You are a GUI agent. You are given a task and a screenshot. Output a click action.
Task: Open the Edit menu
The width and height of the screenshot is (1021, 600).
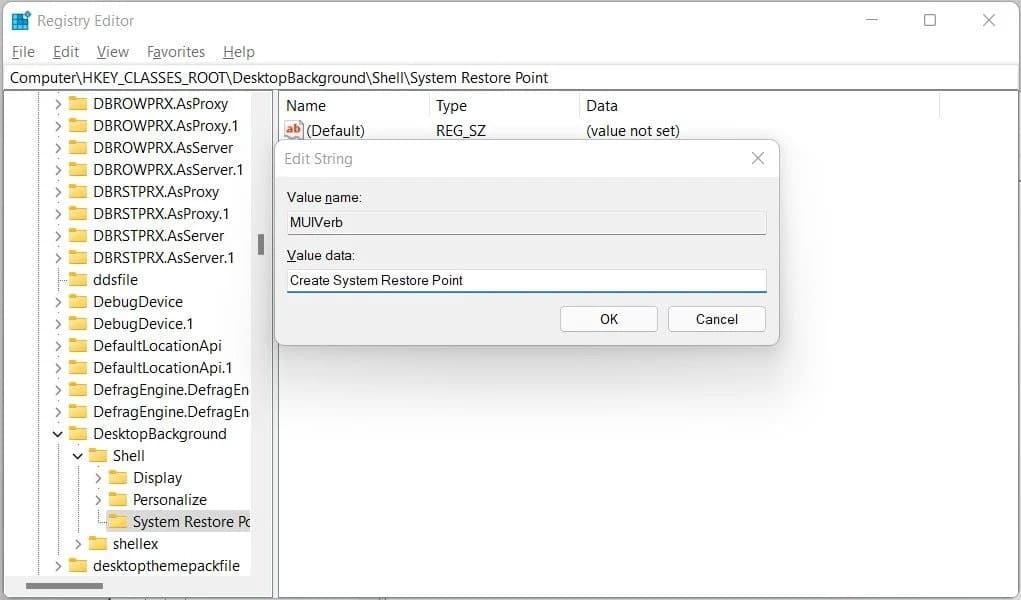(x=66, y=52)
